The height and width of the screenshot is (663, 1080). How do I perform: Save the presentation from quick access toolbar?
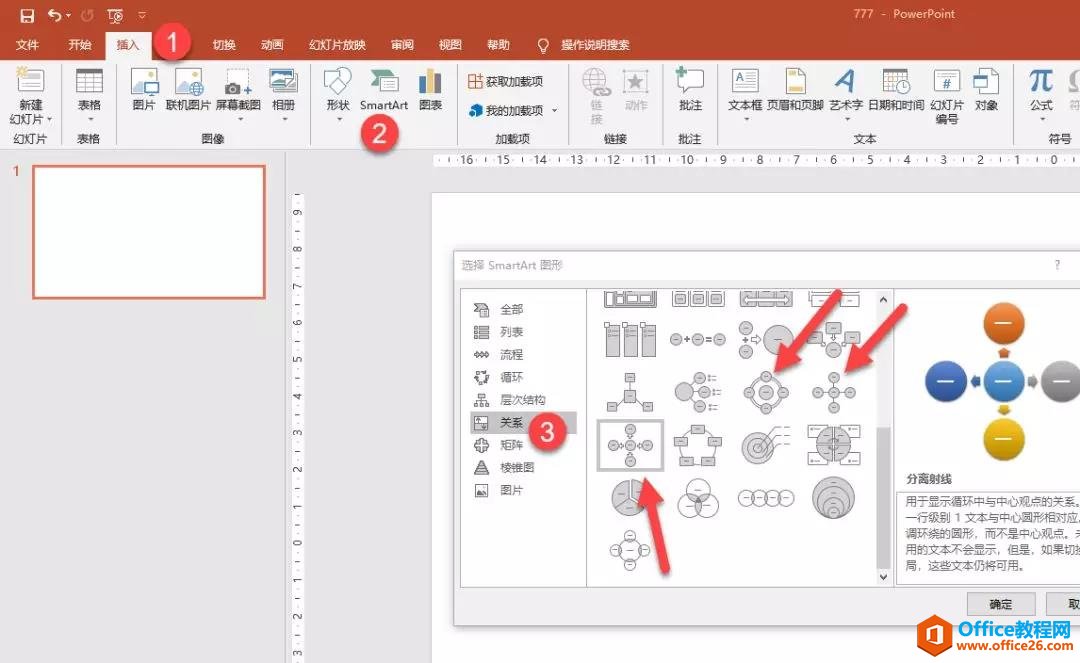point(27,15)
